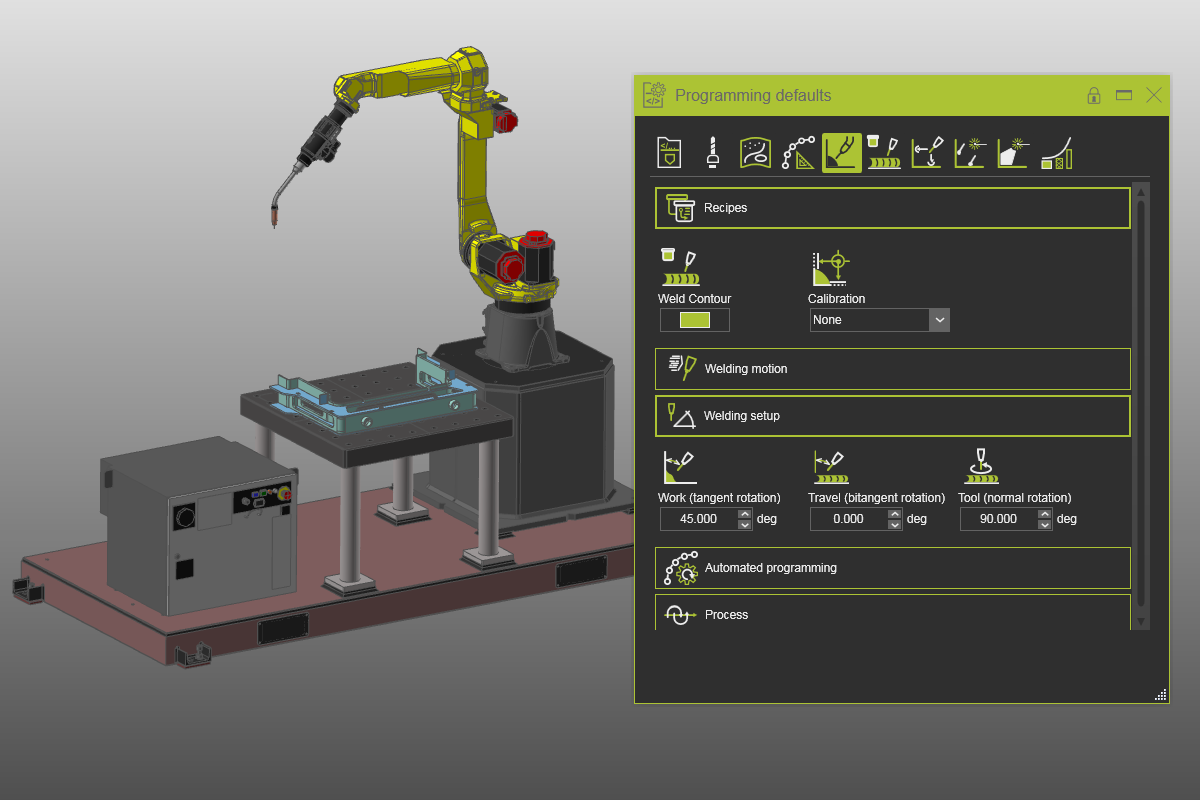Toggle the panel lock icon
The image size is (1200, 800).
tap(1094, 96)
